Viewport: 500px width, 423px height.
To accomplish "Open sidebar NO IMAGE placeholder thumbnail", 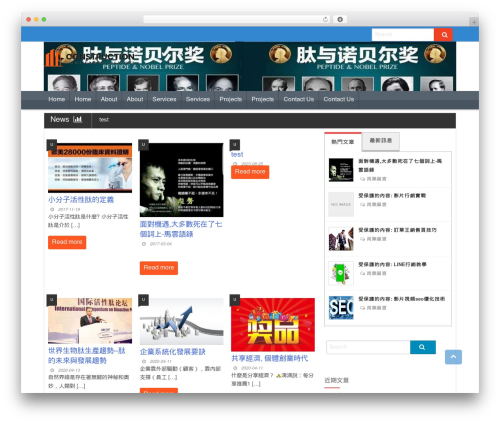I will [x=341, y=204].
